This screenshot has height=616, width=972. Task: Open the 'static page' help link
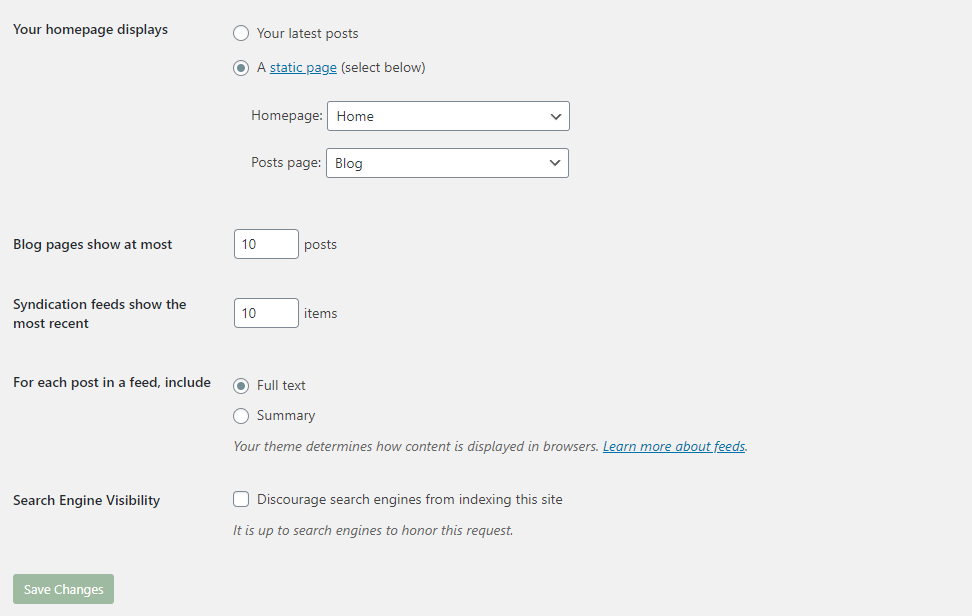coord(303,68)
